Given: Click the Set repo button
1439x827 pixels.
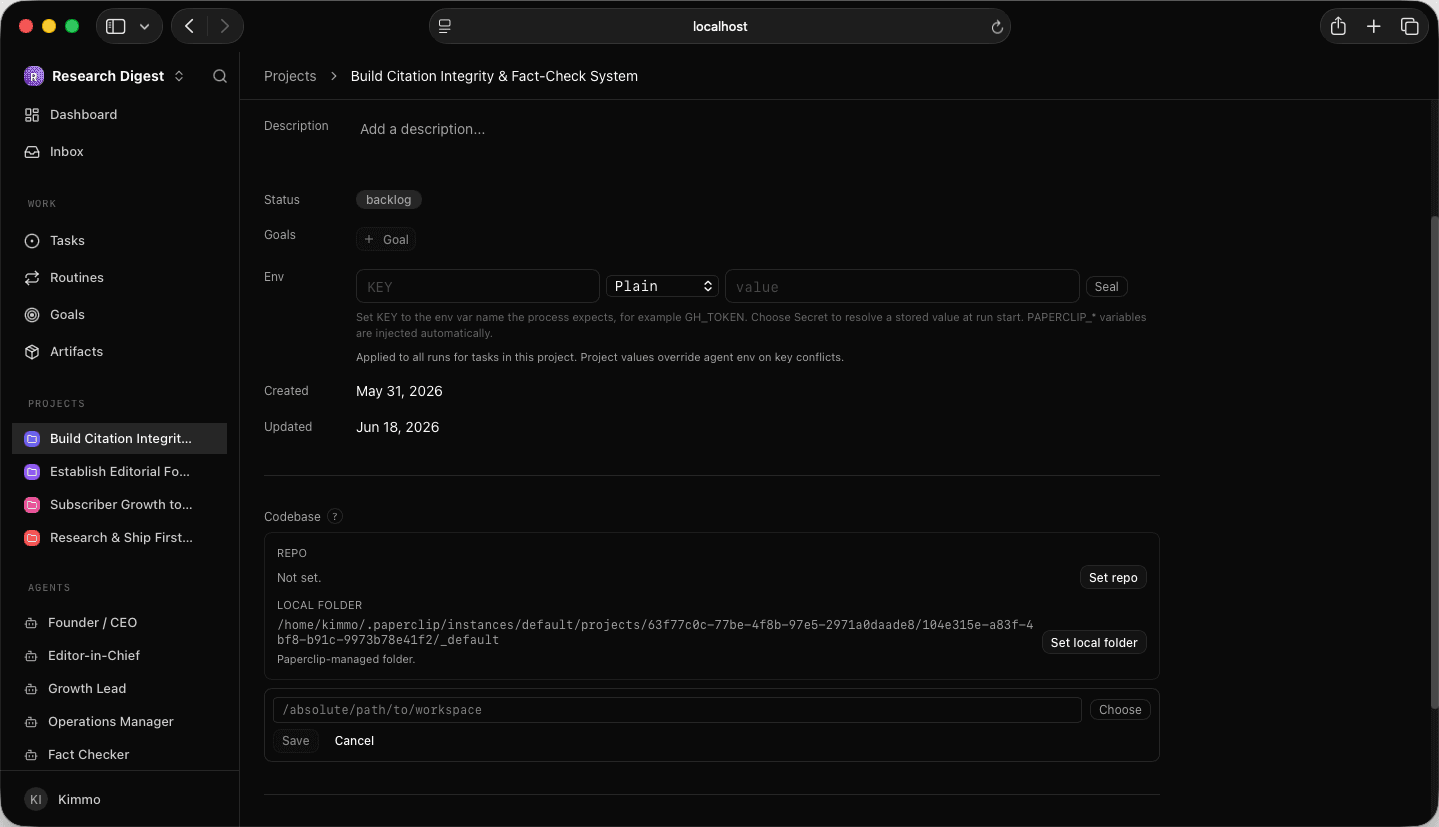Looking at the screenshot, I should tap(1113, 578).
